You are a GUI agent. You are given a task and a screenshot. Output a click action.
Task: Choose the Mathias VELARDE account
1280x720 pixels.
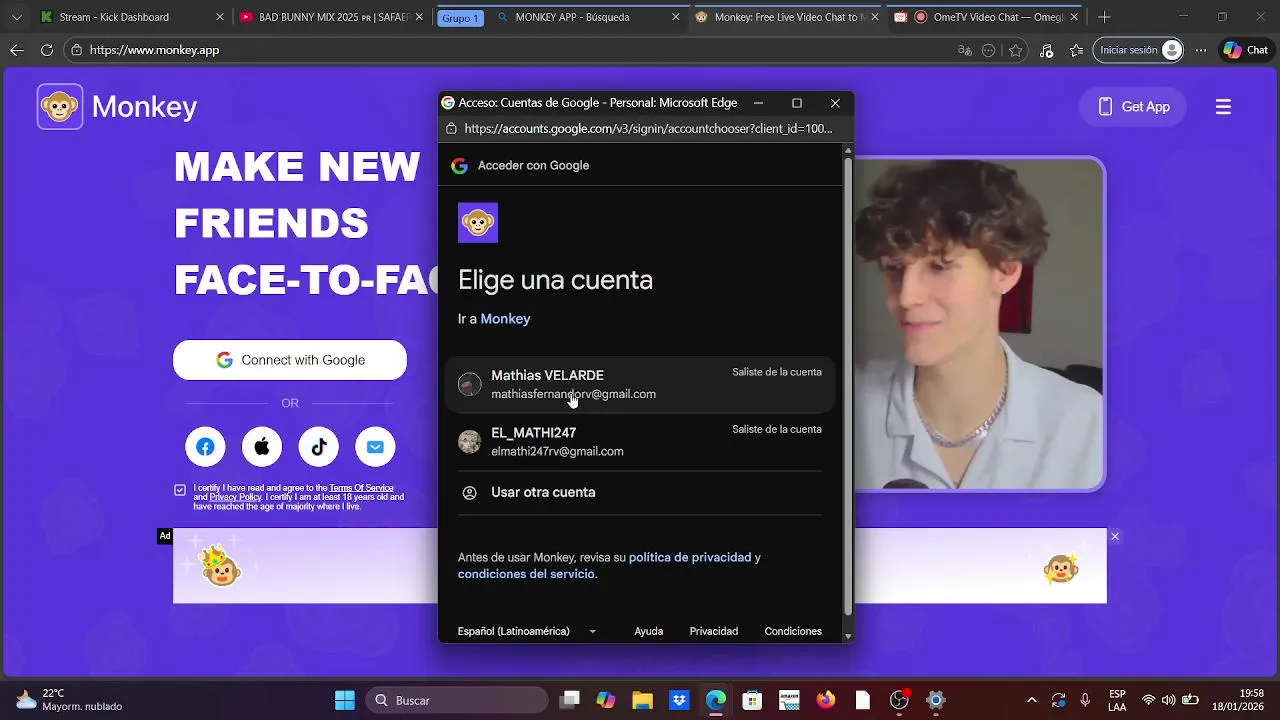tap(640, 384)
